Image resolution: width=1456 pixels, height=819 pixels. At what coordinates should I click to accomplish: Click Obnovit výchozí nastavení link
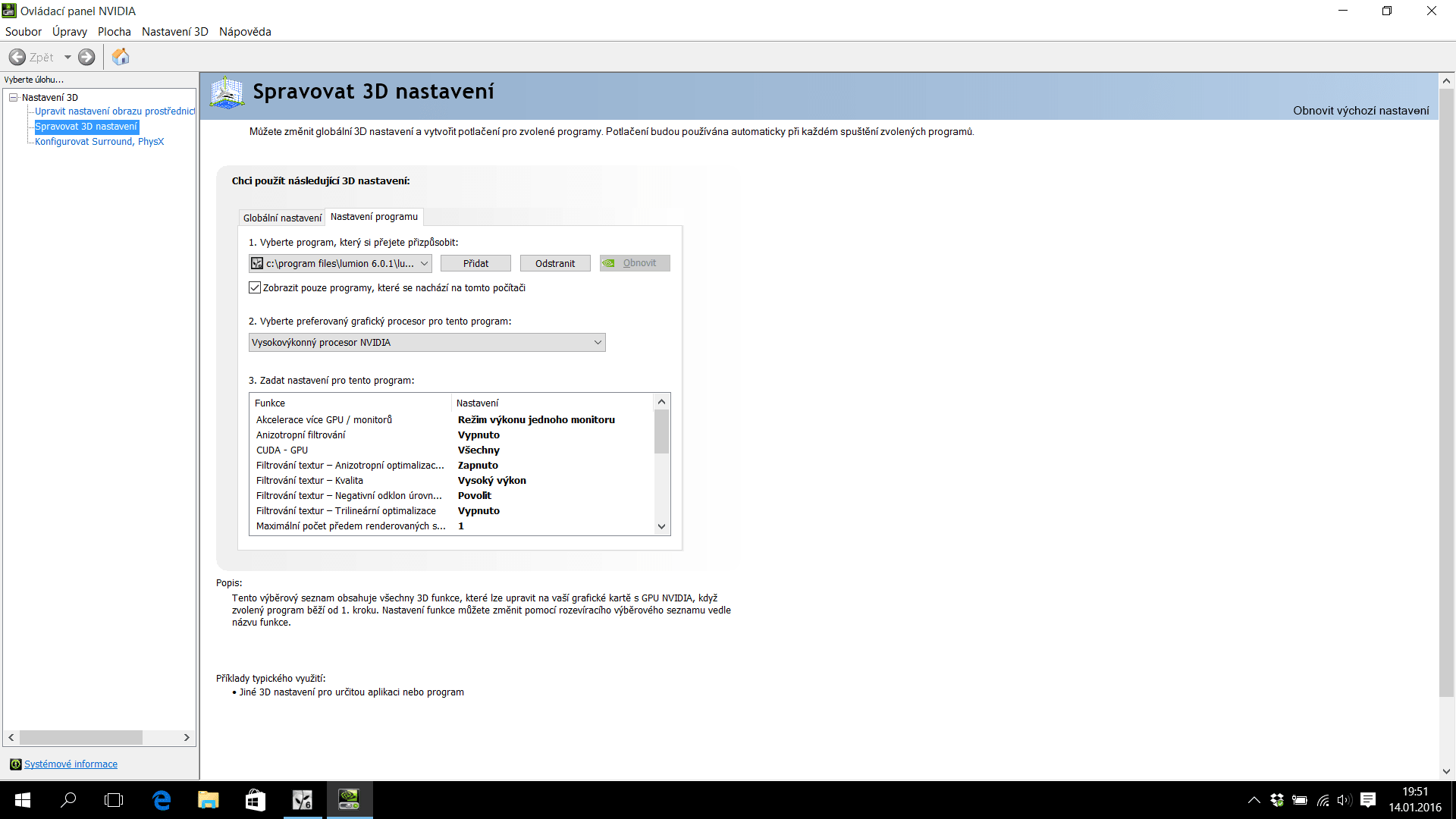point(1360,111)
